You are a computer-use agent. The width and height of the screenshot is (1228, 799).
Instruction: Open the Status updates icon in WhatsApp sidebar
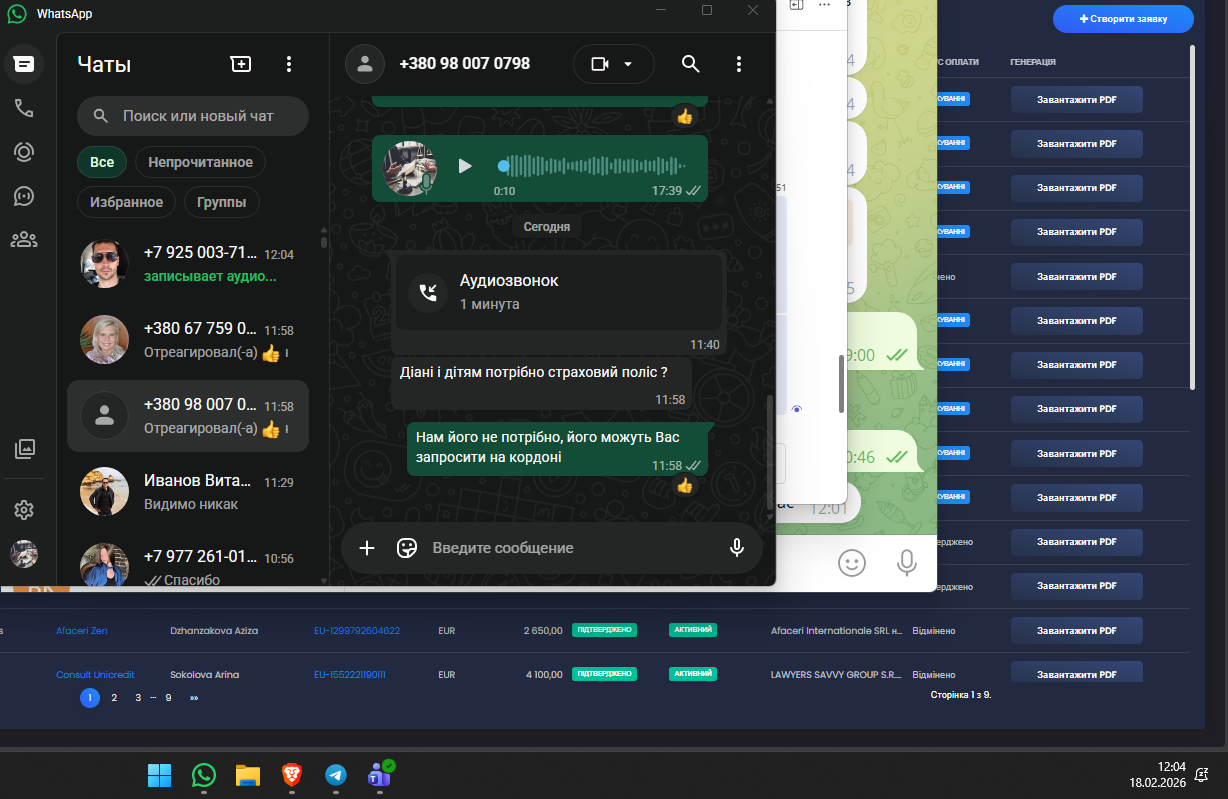coord(24,152)
